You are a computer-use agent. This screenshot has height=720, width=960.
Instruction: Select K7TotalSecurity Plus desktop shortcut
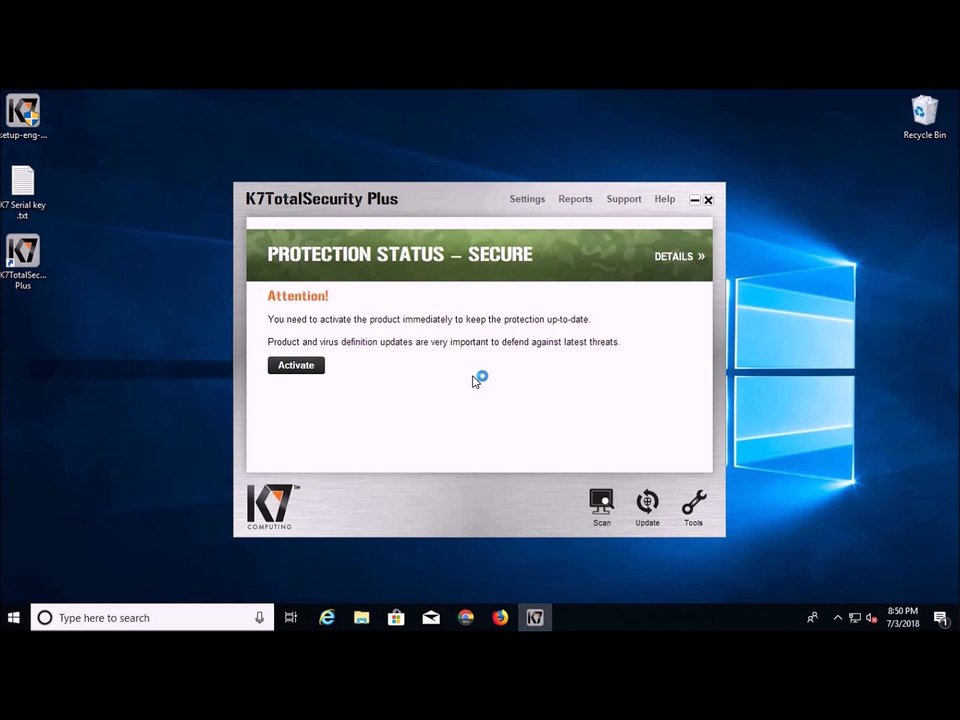(x=23, y=261)
